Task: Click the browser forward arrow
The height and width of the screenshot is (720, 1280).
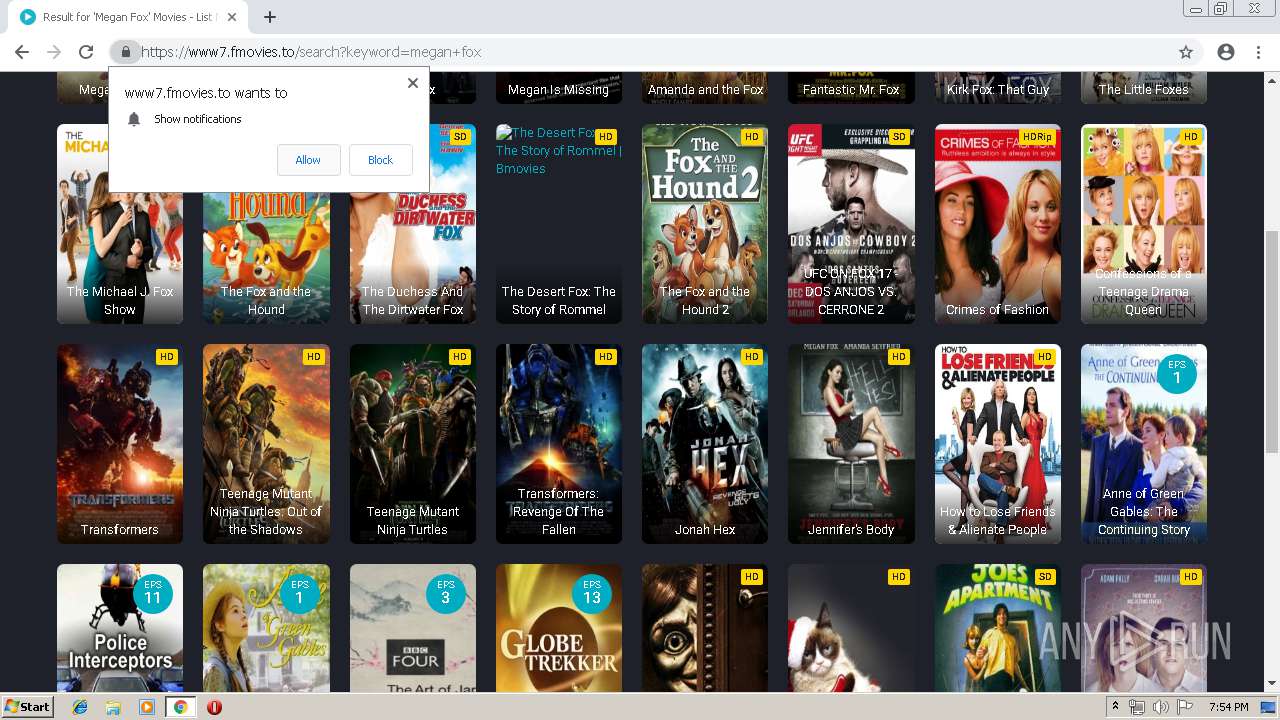Action: [x=54, y=52]
